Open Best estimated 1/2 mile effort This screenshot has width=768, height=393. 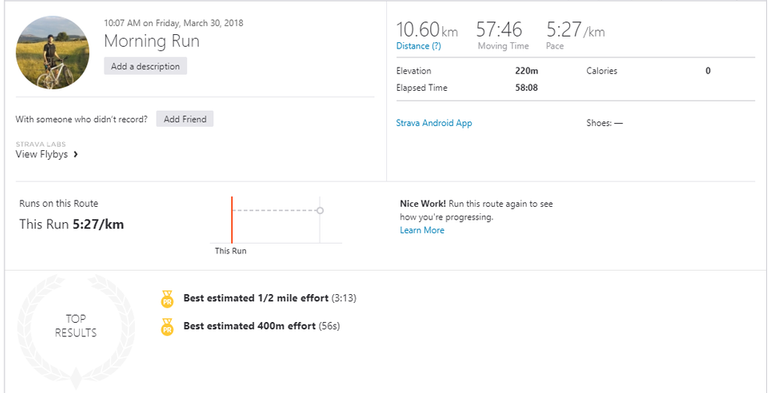click(256, 298)
